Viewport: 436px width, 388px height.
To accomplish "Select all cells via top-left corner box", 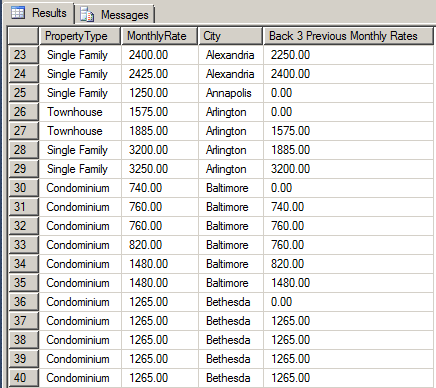I will (23, 36).
